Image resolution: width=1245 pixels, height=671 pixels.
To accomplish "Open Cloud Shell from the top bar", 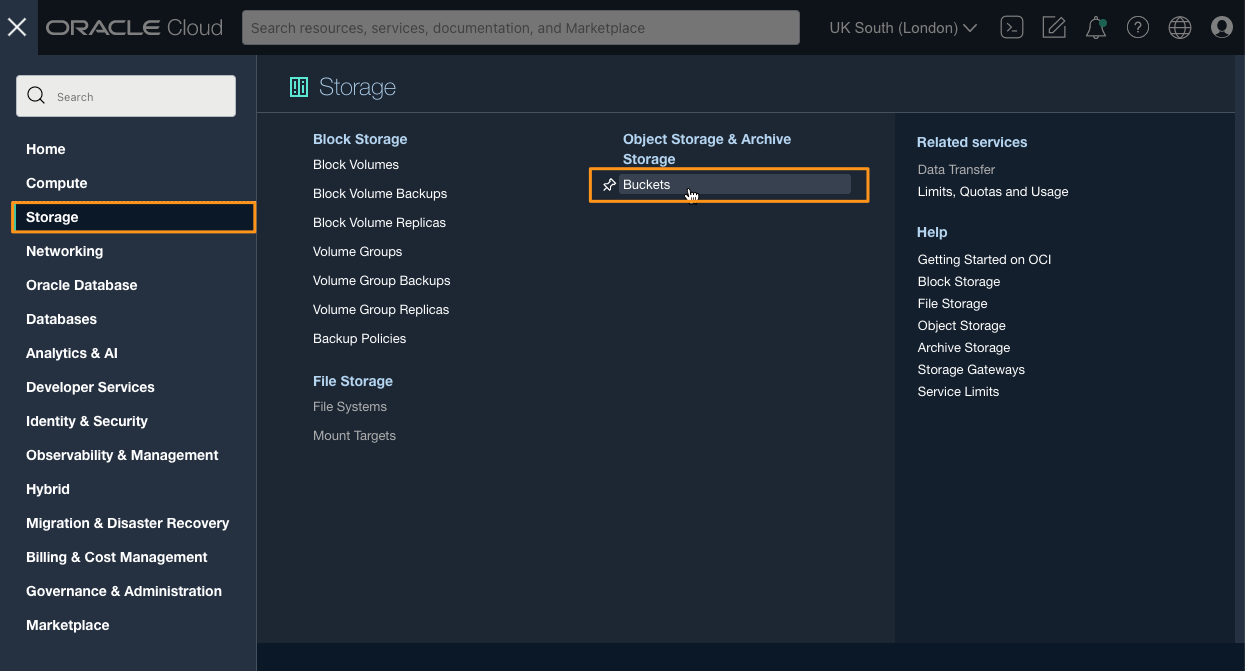I will pos(1011,27).
